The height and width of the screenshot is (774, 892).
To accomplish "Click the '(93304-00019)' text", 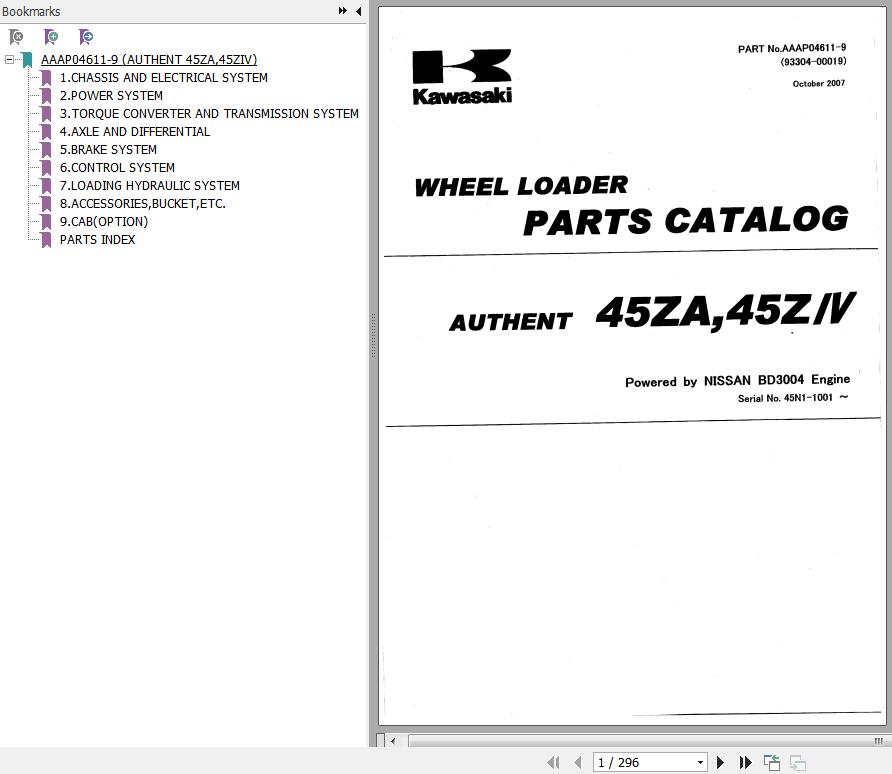I will pyautogui.click(x=813, y=61).
